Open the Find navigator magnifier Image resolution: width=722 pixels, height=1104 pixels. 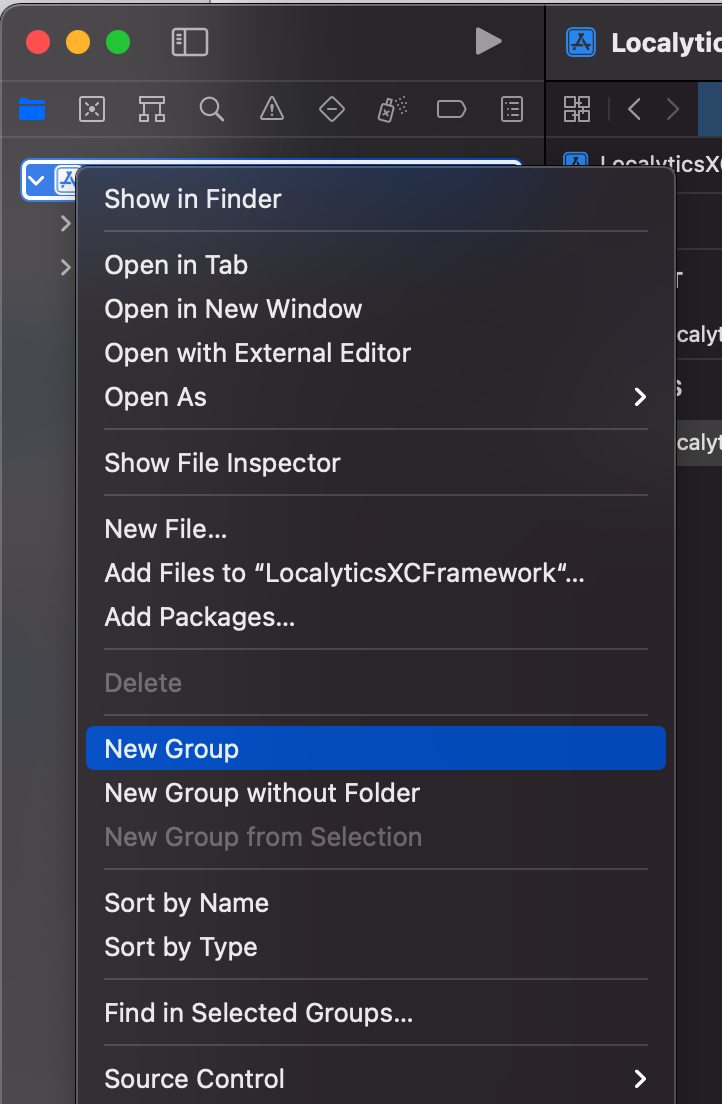tap(212, 109)
